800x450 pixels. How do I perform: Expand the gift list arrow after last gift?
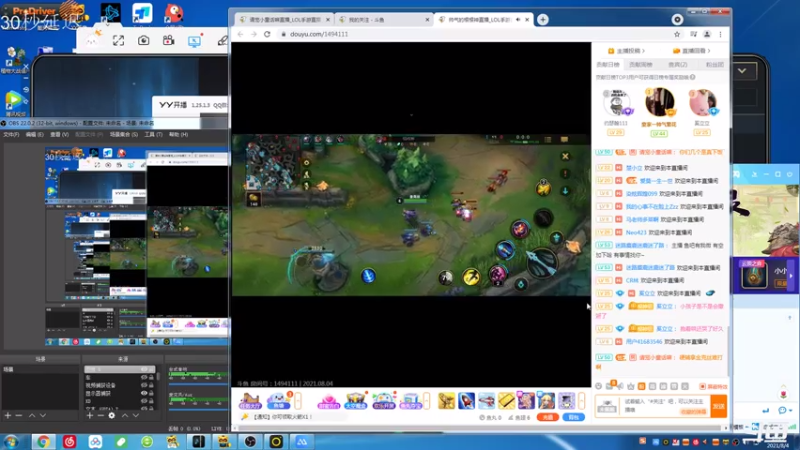(x=581, y=401)
